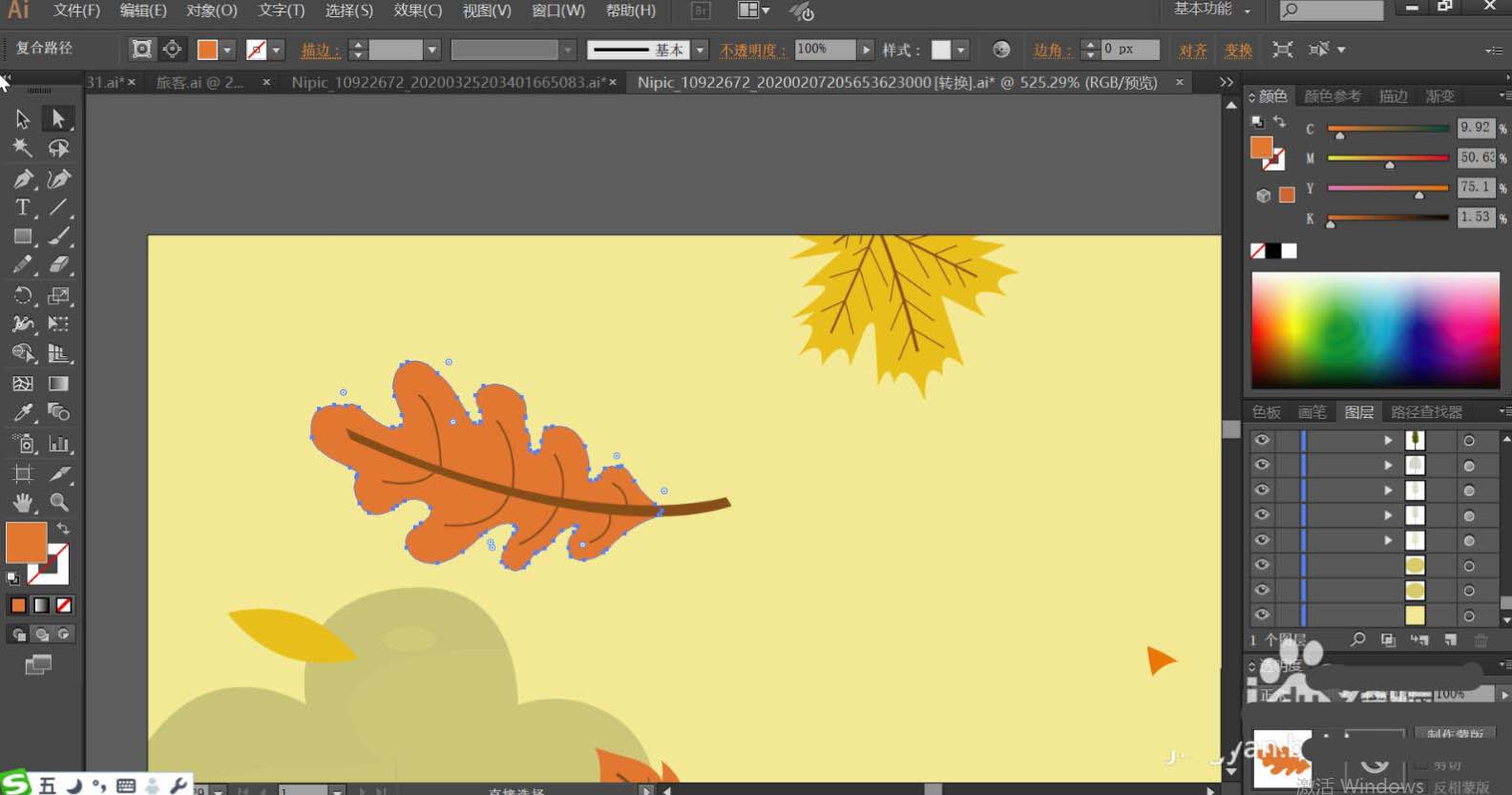The width and height of the screenshot is (1512, 795).
Task: Switch to the 旅客.ai document tab
Action: tap(199, 83)
